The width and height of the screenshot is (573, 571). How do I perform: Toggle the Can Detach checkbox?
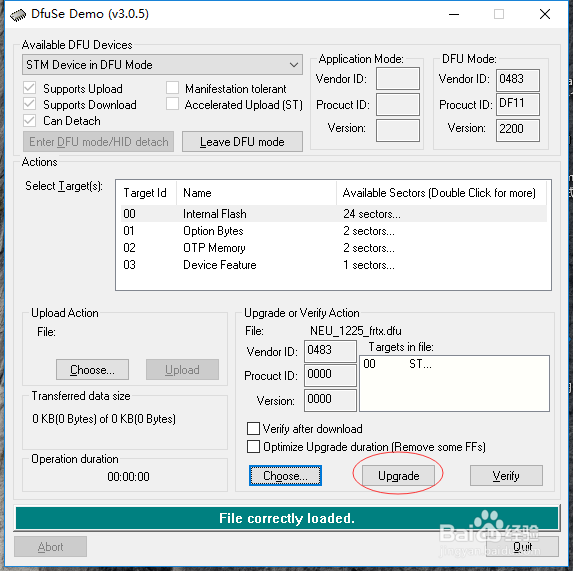tap(29, 121)
